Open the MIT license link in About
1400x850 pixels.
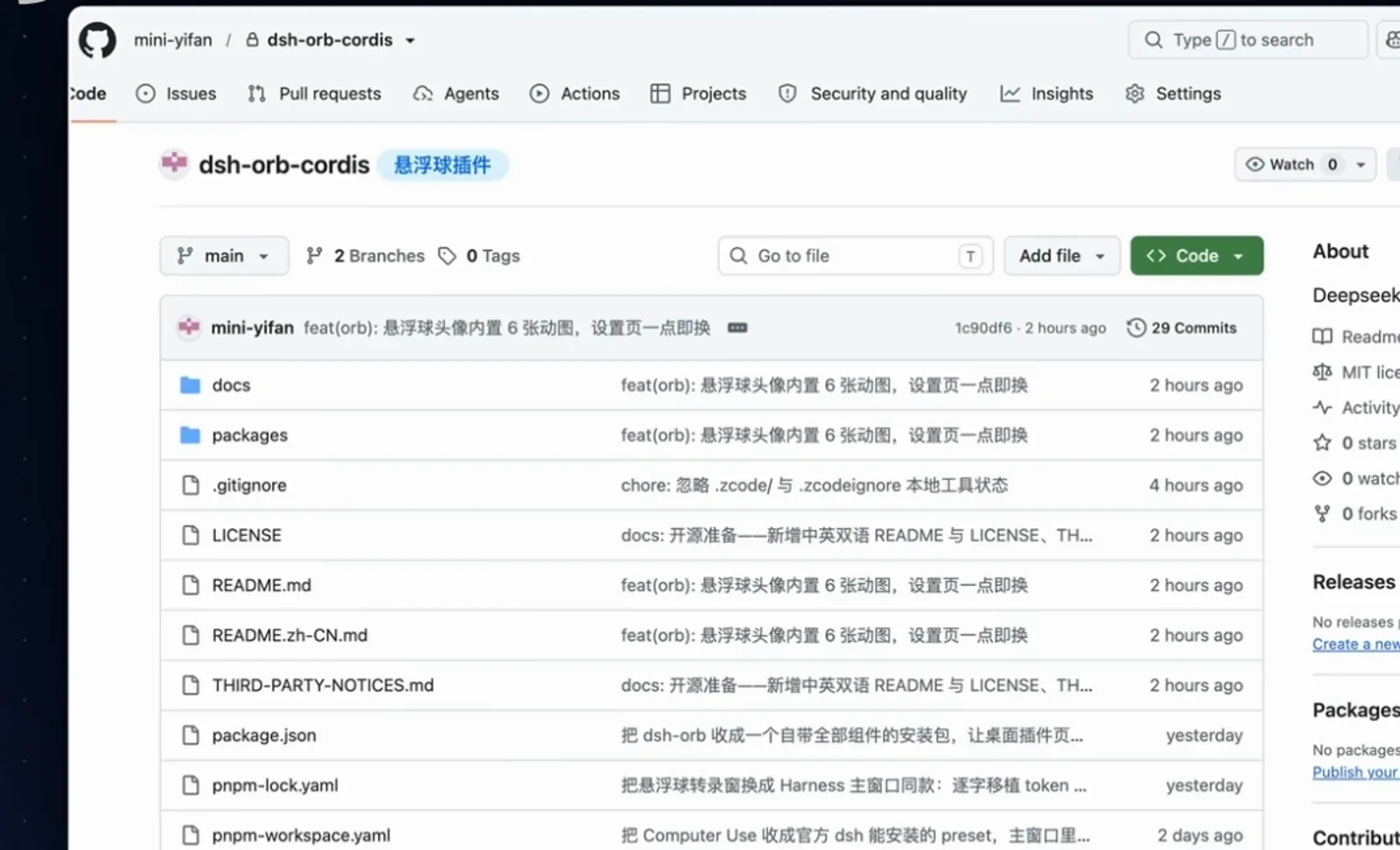[1356, 373]
